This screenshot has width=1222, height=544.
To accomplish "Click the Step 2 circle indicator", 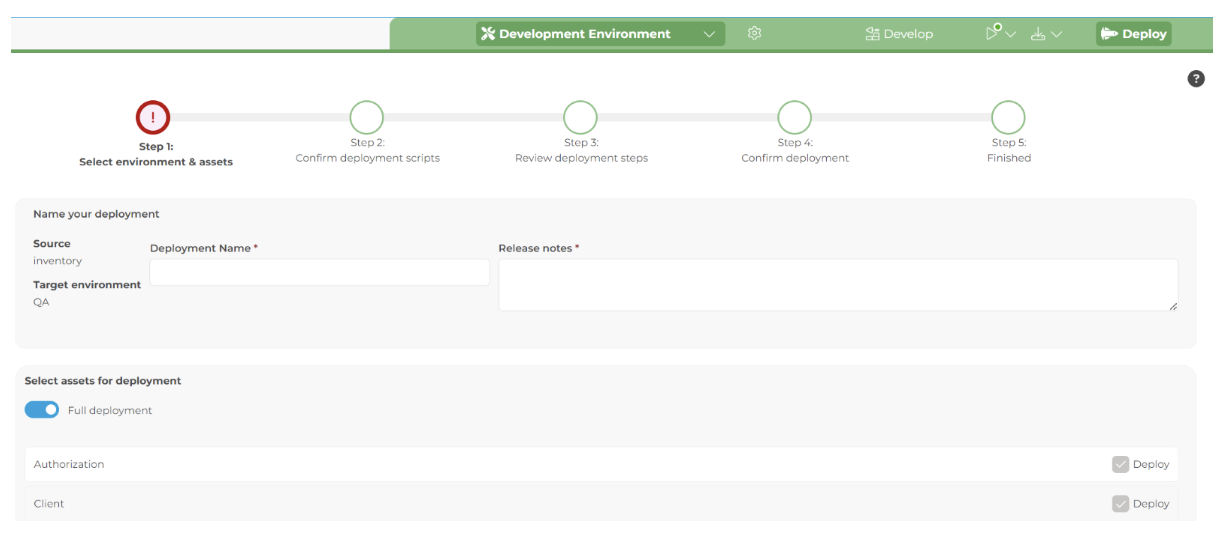I will click(367, 117).
